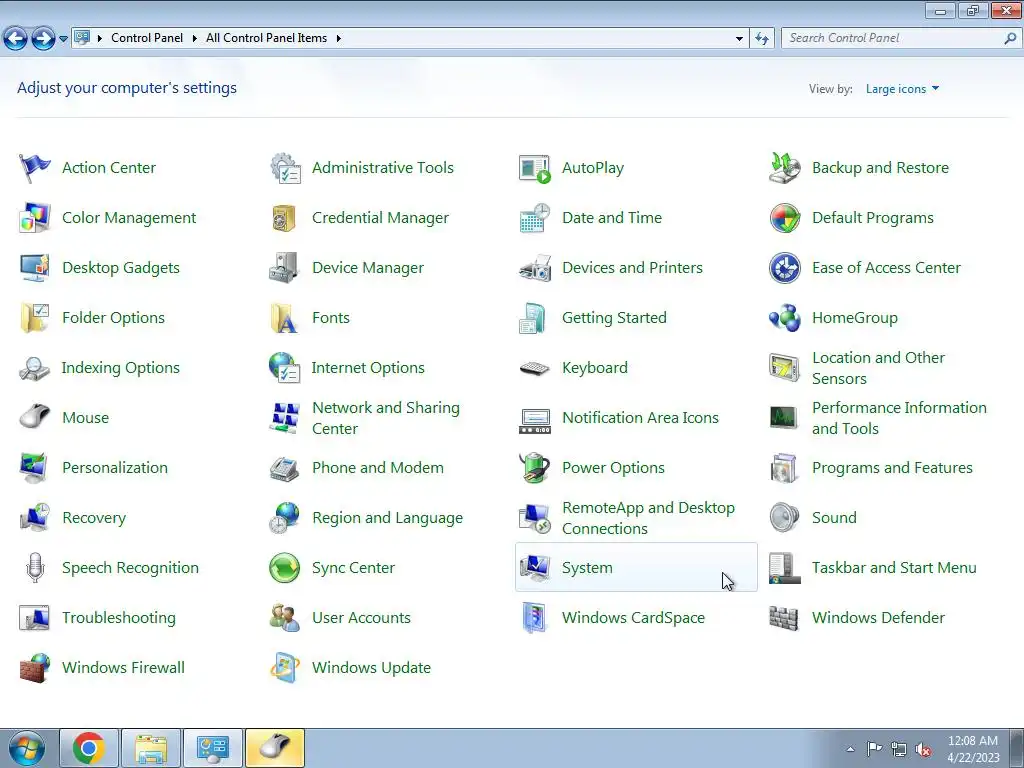The height and width of the screenshot is (768, 1024).
Task: Open the Windows CardSpace link
Action: (633, 618)
